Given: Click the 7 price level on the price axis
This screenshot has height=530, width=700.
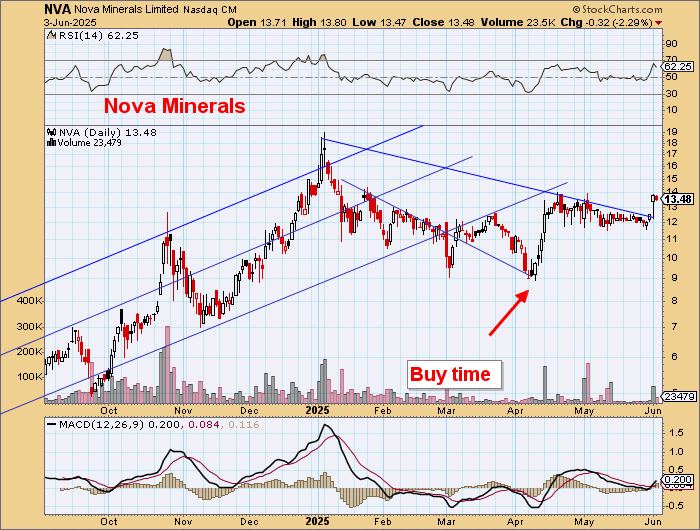Looking at the screenshot, I should click(674, 327).
